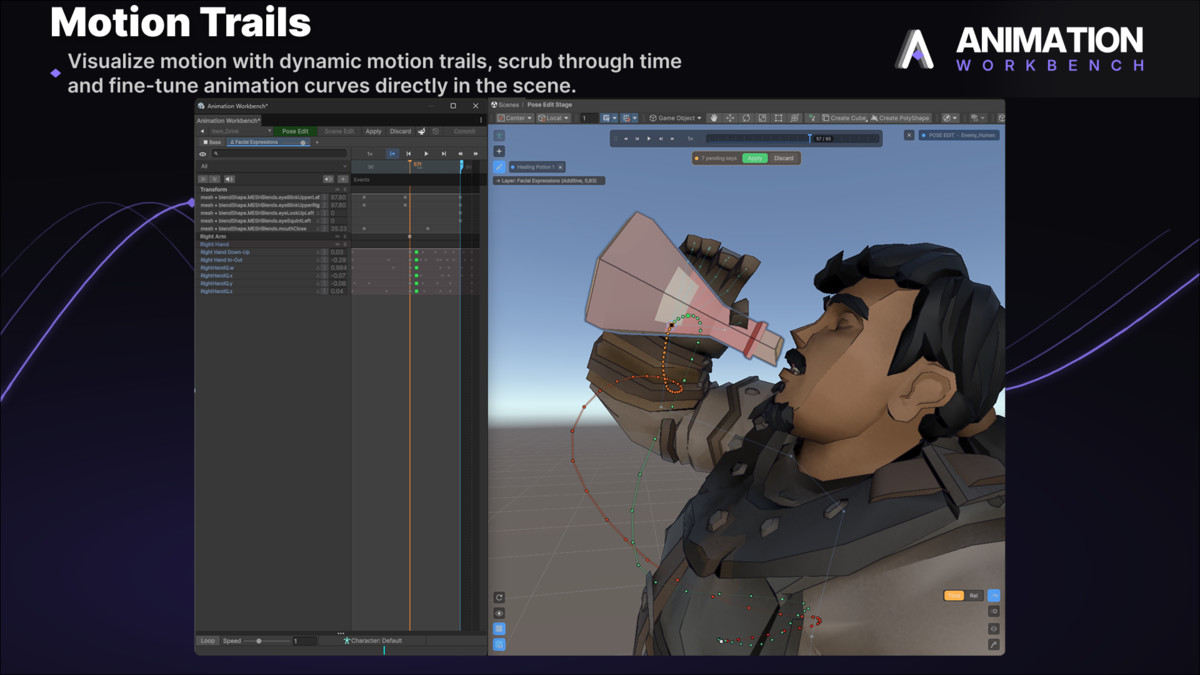Click the history clock icon beside Discard

(x=436, y=131)
